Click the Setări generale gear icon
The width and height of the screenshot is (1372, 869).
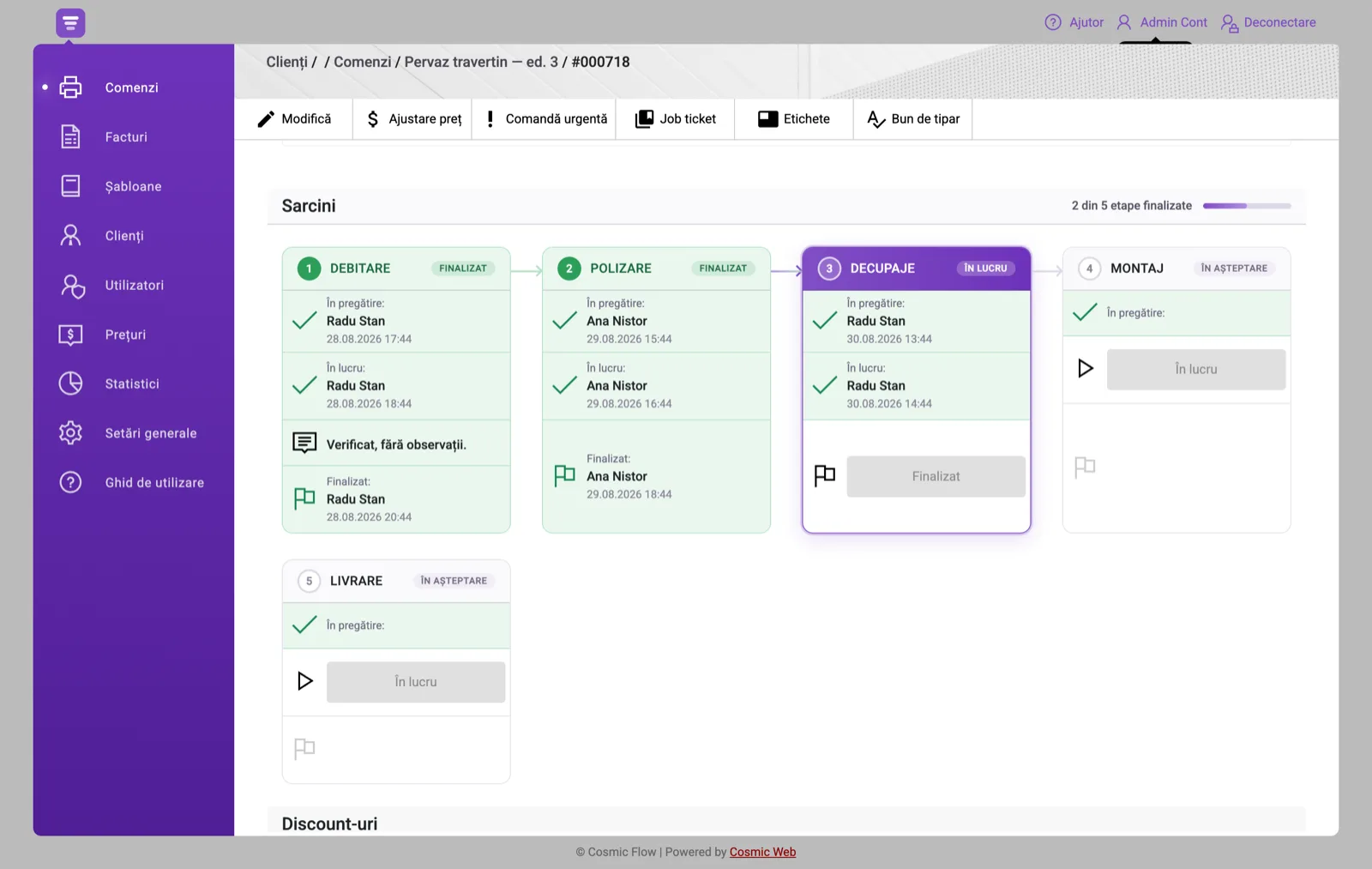click(x=70, y=433)
